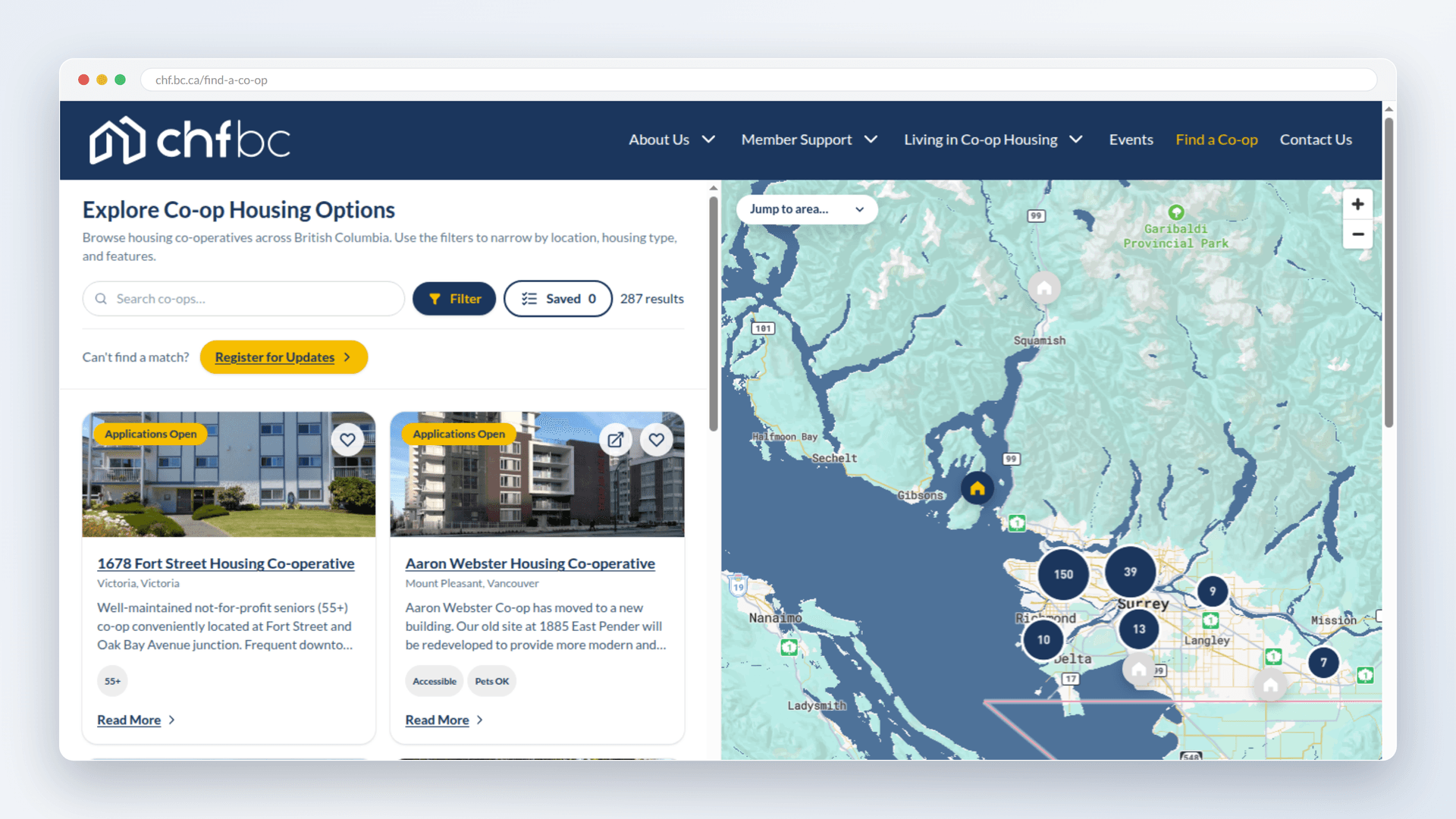Click the search magnifier icon

click(x=101, y=299)
